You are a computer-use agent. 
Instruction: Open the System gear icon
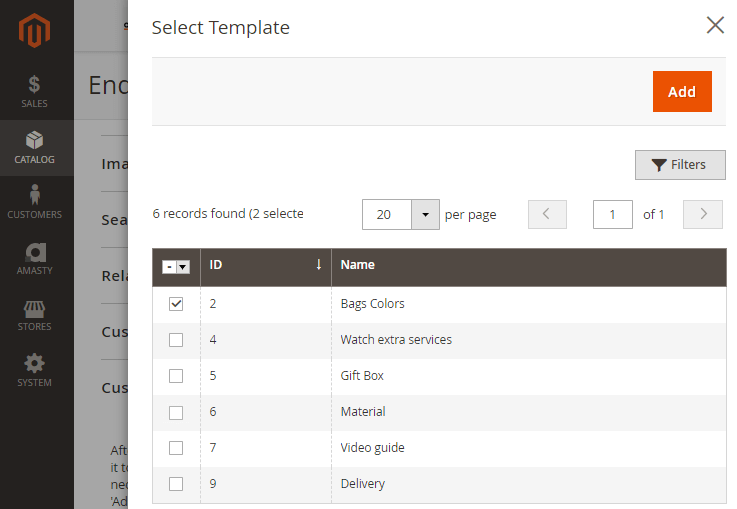coord(35,370)
